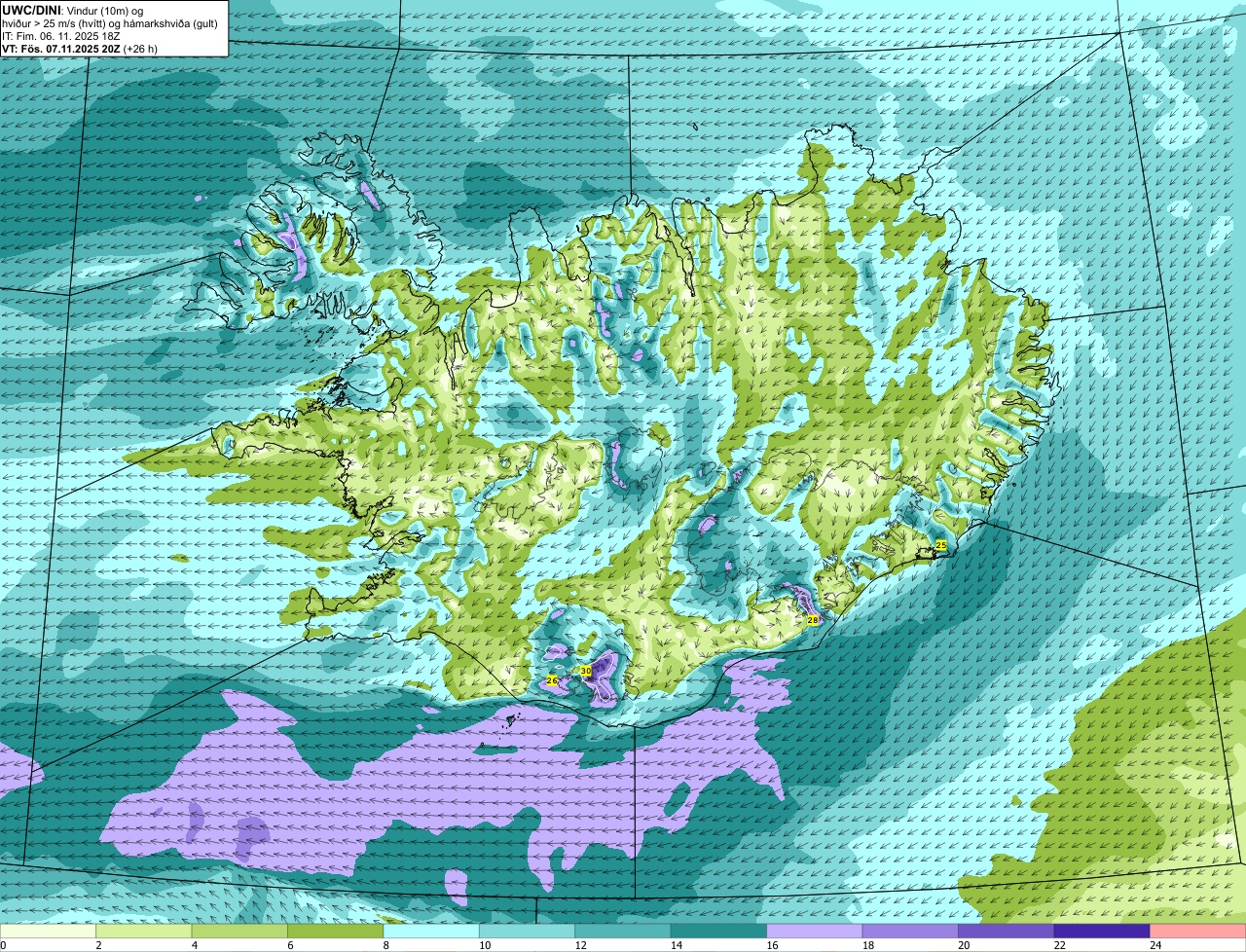
Task: Click the title line 'UWC/DINI: Vindur (10m) og'
Action: point(73,10)
